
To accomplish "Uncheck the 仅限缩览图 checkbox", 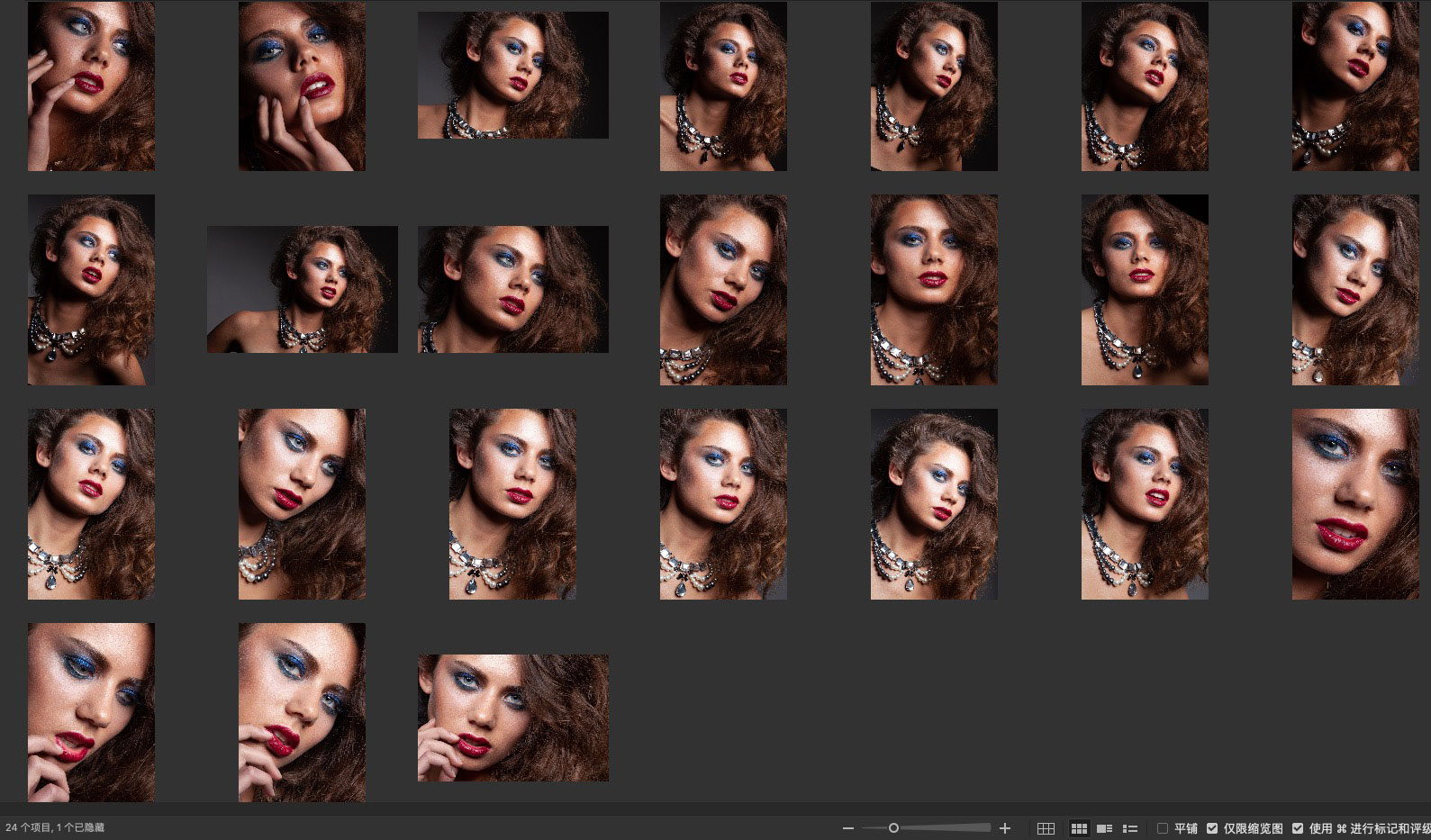I will pyautogui.click(x=1212, y=828).
